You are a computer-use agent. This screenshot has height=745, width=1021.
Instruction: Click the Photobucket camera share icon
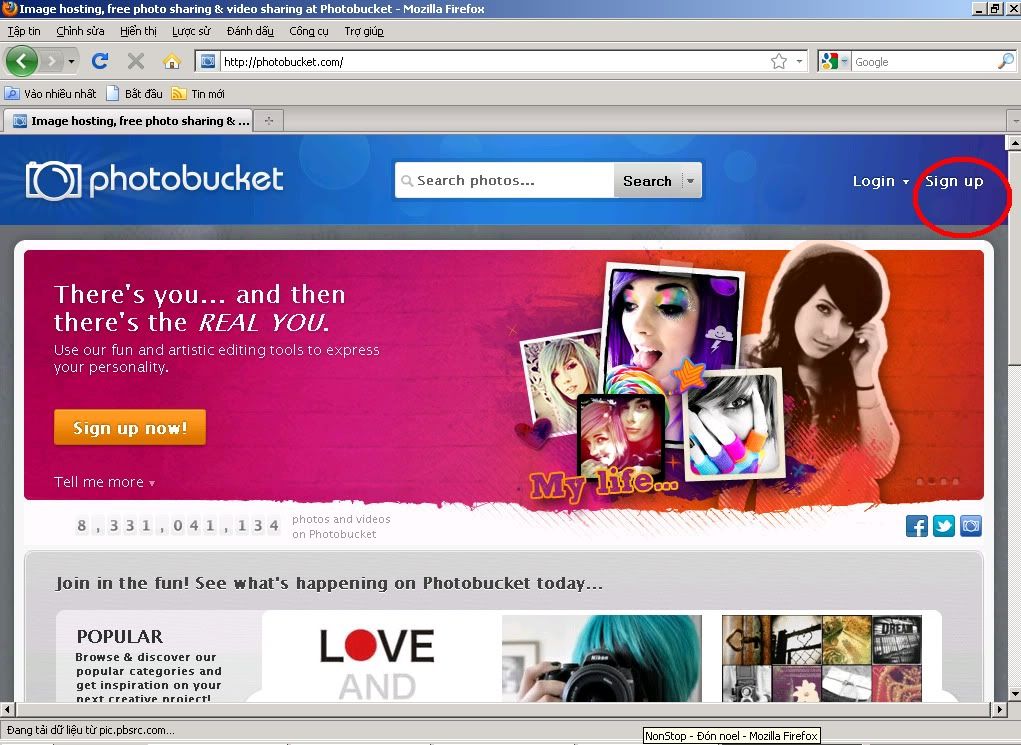click(970, 526)
